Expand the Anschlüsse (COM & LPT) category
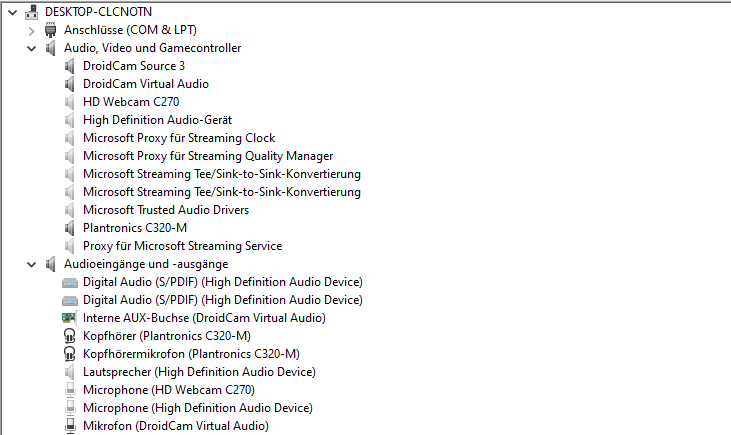The height and width of the screenshot is (435, 731). pos(31,31)
